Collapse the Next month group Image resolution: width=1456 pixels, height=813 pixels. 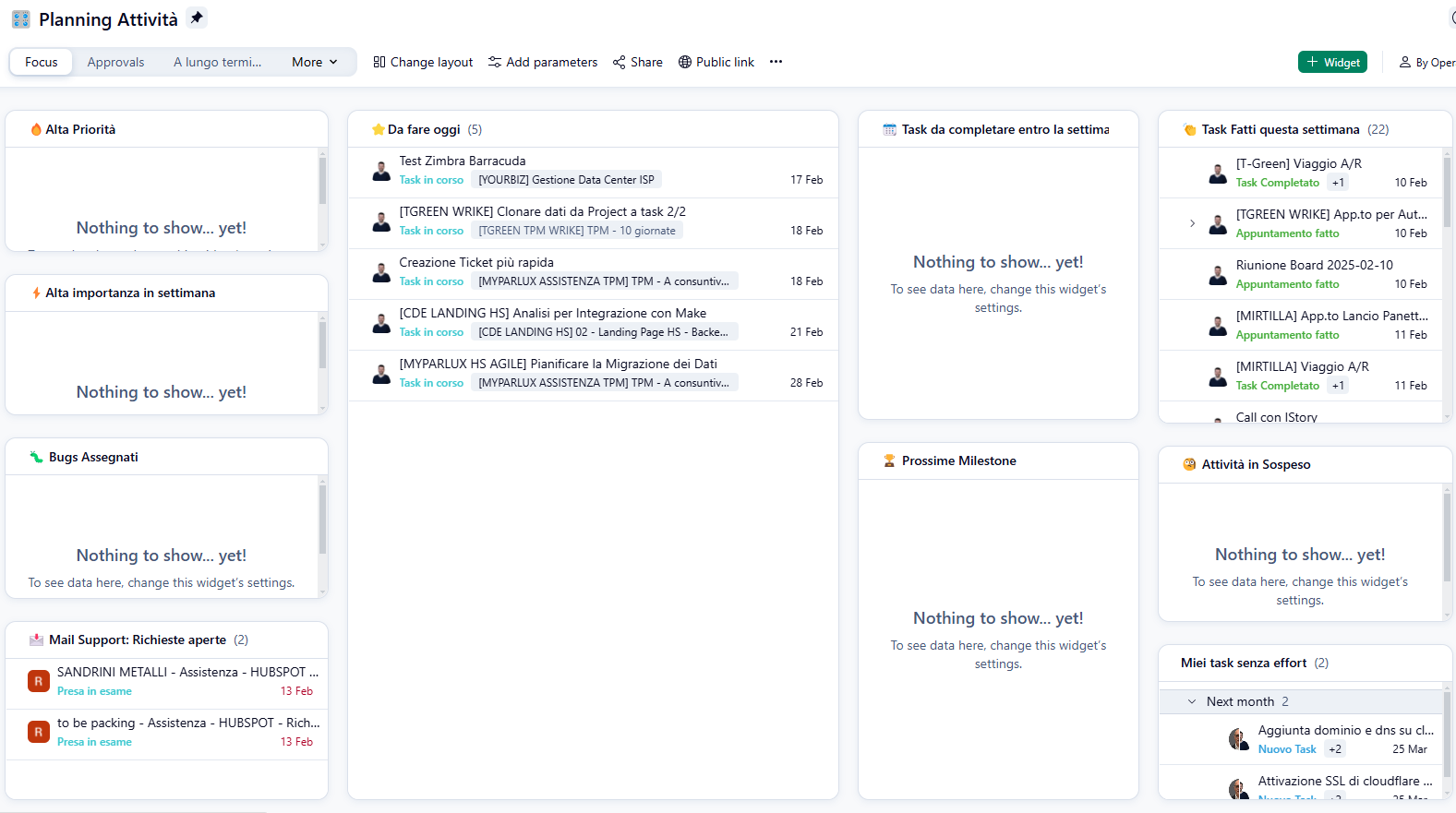pyautogui.click(x=1191, y=701)
